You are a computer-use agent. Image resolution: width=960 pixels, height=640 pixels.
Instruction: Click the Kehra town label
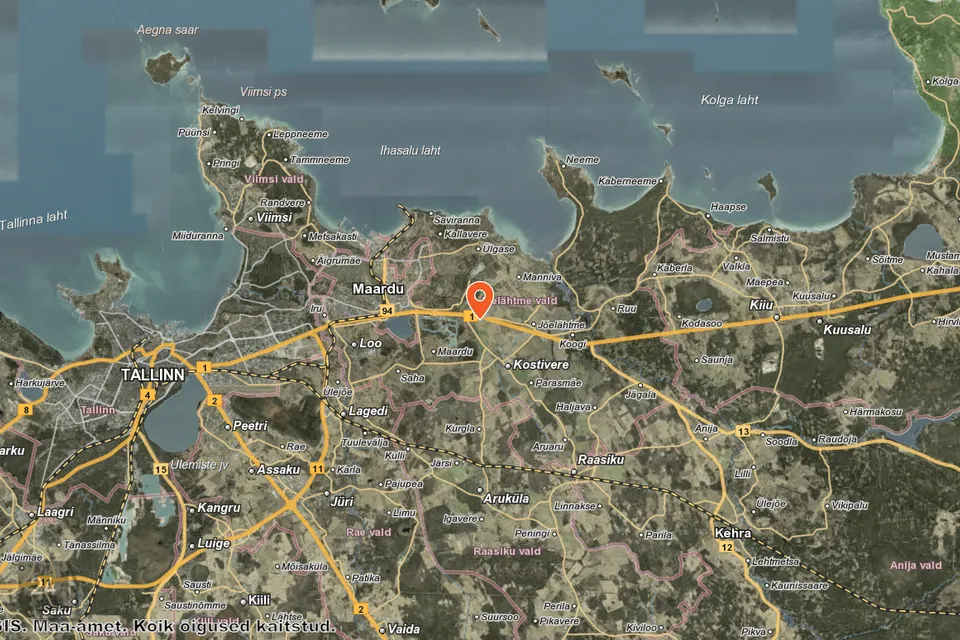733,533
